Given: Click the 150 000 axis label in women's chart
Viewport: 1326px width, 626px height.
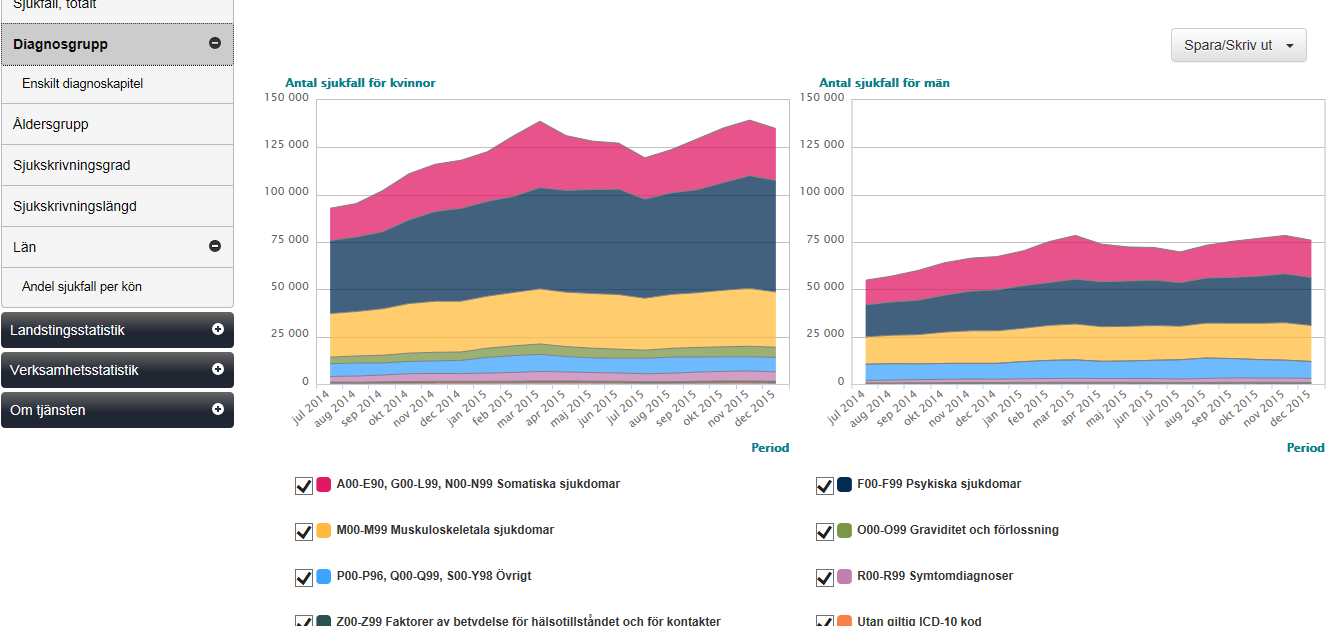Looking at the screenshot, I should (x=287, y=98).
